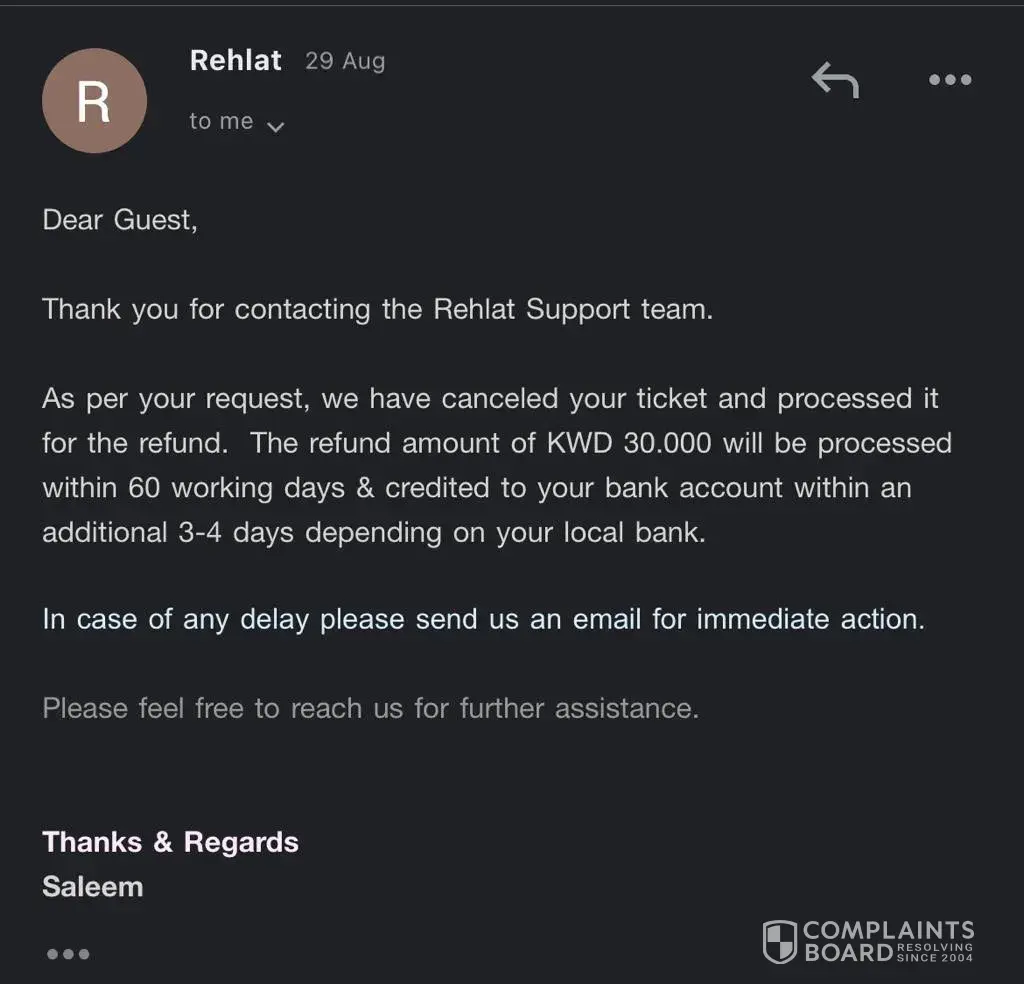Click the 'Saleem' signature name
Screen dimensions: 1024x984
point(93,886)
